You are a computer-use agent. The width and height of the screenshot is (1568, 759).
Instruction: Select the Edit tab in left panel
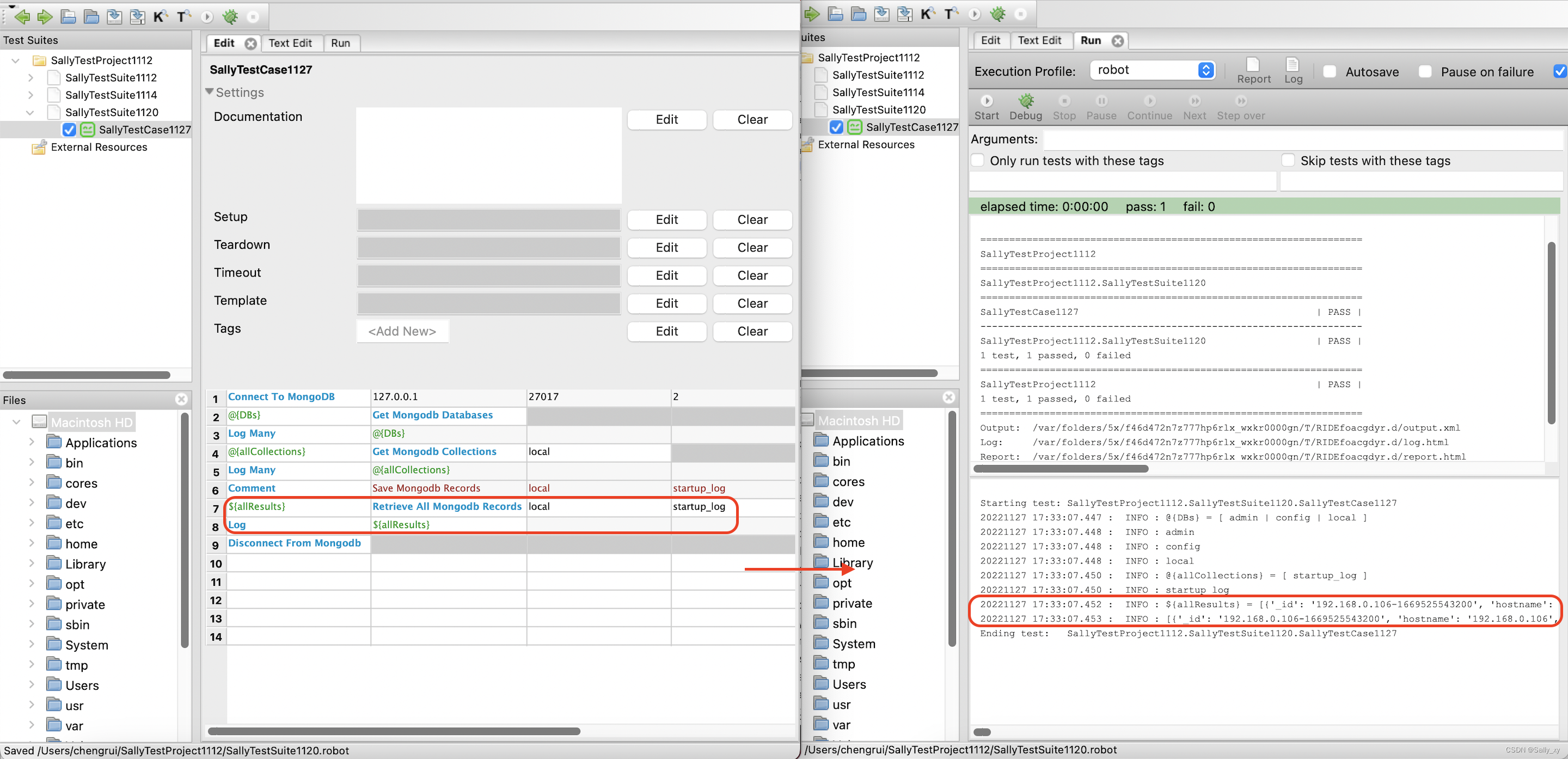(223, 43)
